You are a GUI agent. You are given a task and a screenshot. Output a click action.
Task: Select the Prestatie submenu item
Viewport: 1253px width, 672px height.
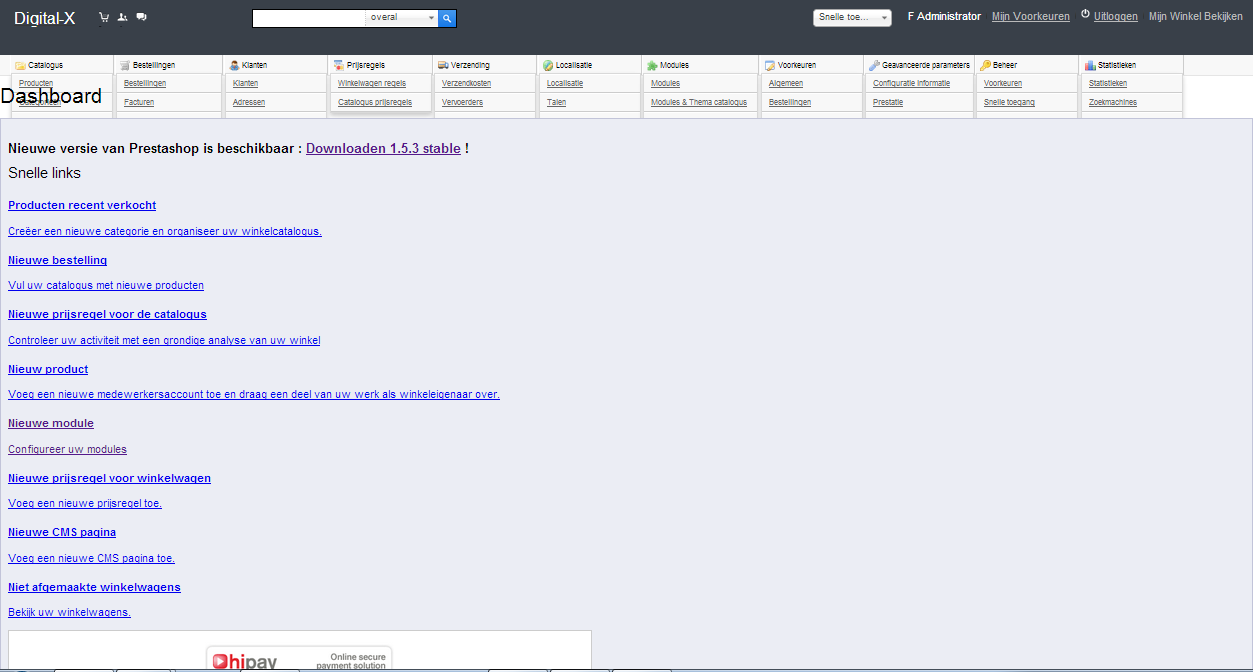coord(888,102)
